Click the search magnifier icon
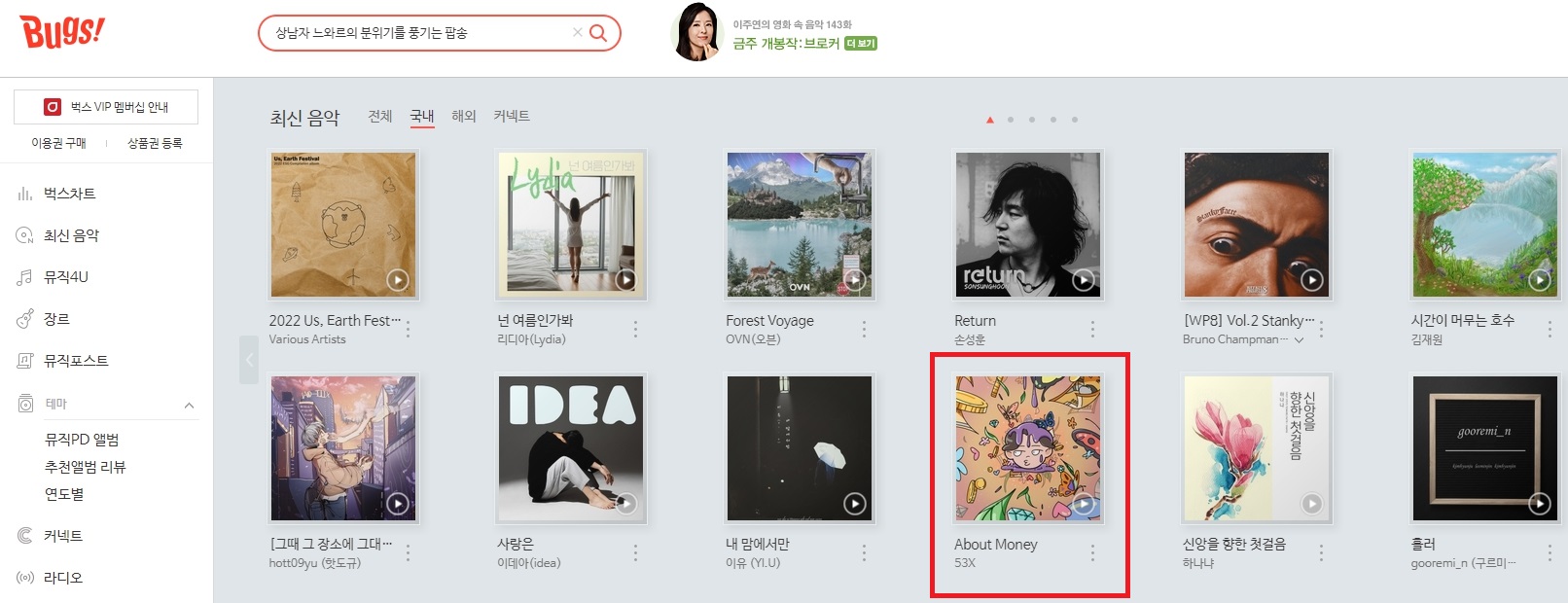The width and height of the screenshot is (1568, 603). coord(598,33)
